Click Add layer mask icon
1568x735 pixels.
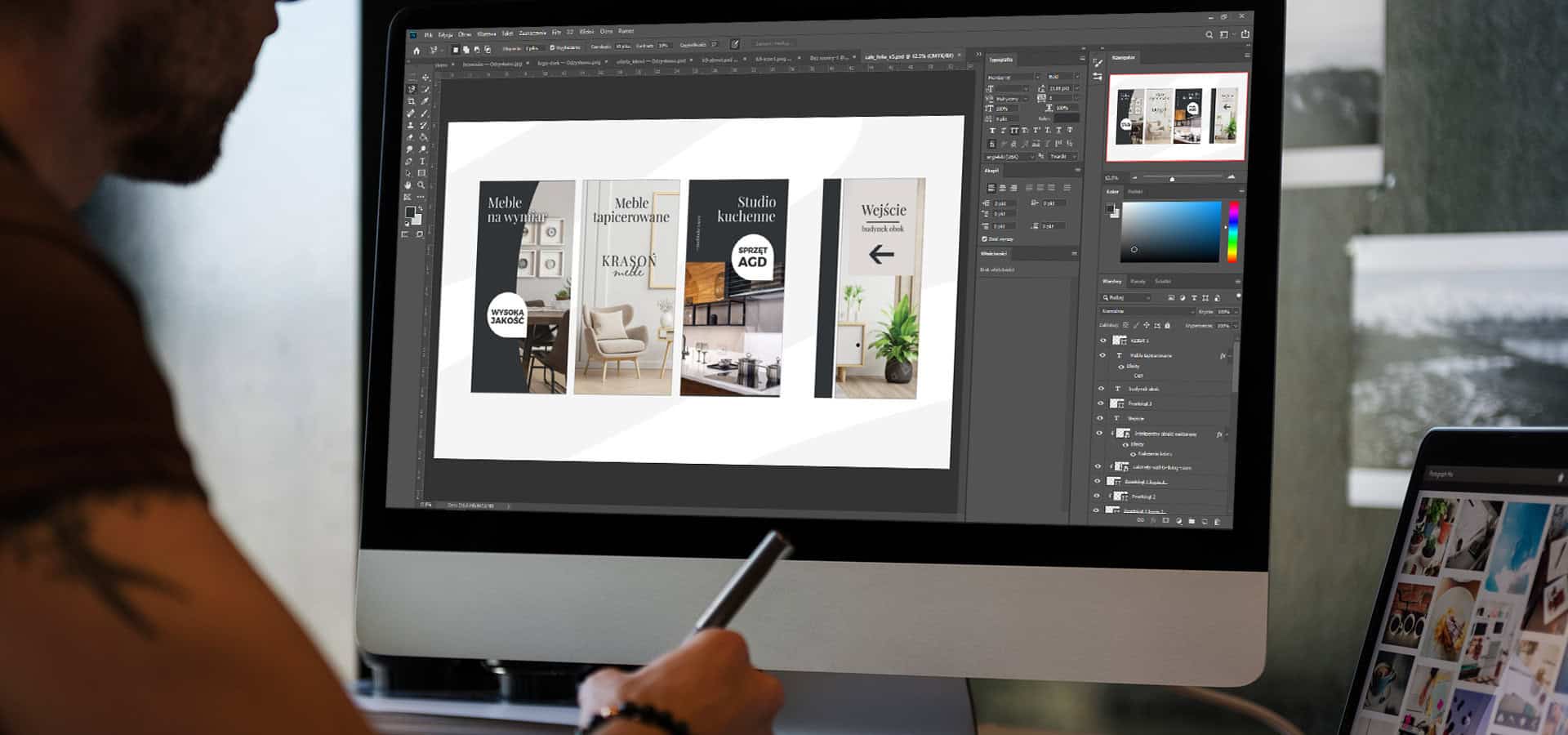[1165, 520]
